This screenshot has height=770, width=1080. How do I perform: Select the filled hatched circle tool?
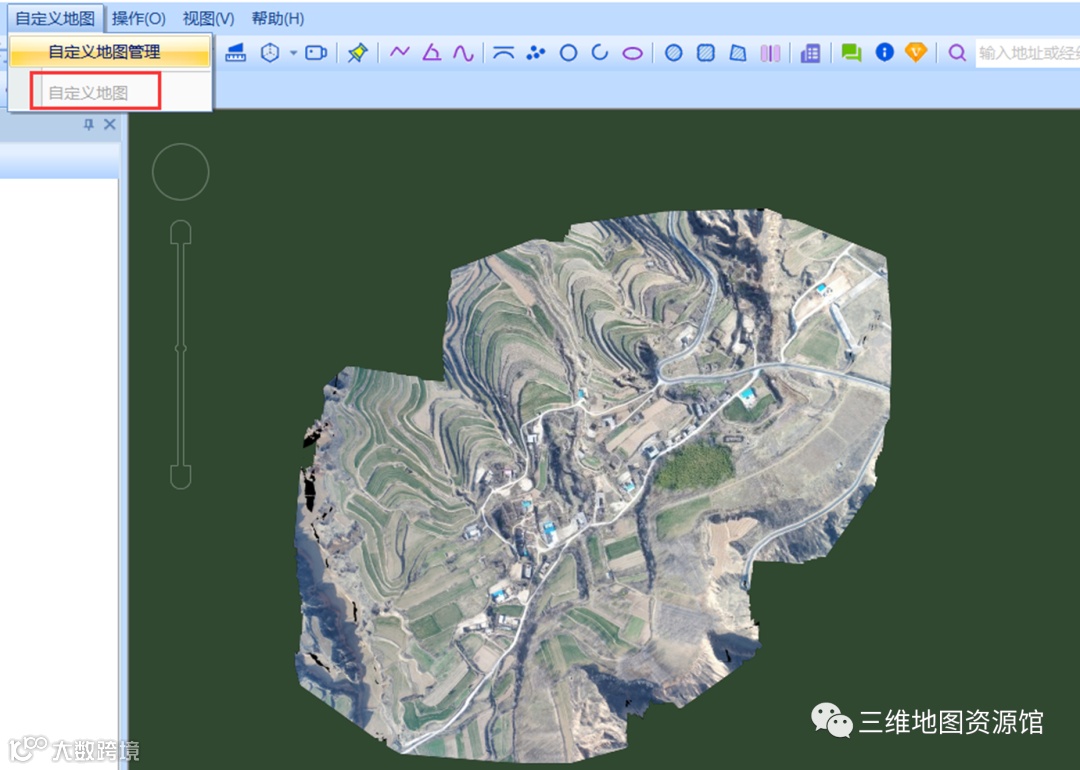pyautogui.click(x=674, y=53)
